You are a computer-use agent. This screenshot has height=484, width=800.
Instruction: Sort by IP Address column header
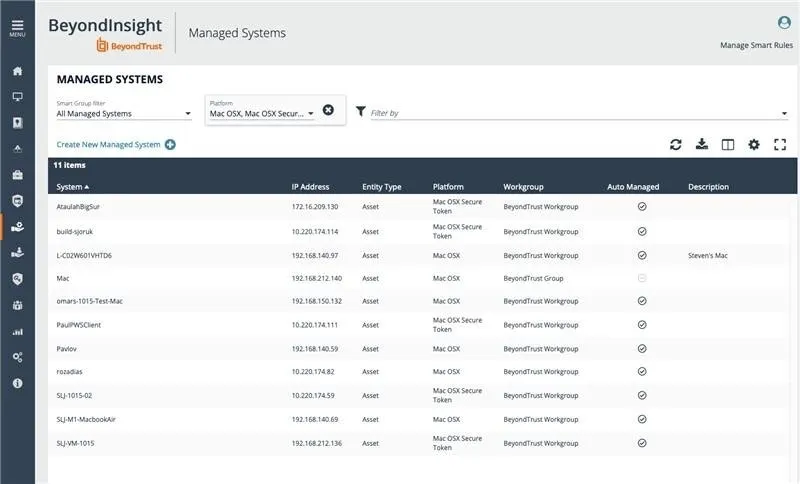310,187
